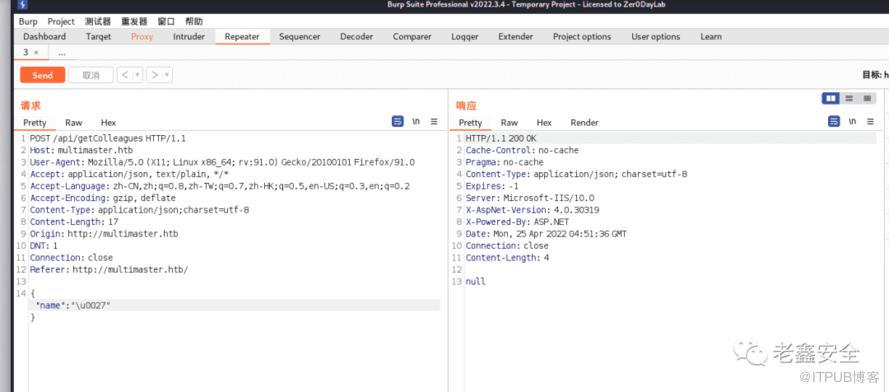This screenshot has width=889, height=392.
Task: Click the Origin: http://multimaster.htb header
Action: [x=104, y=234]
